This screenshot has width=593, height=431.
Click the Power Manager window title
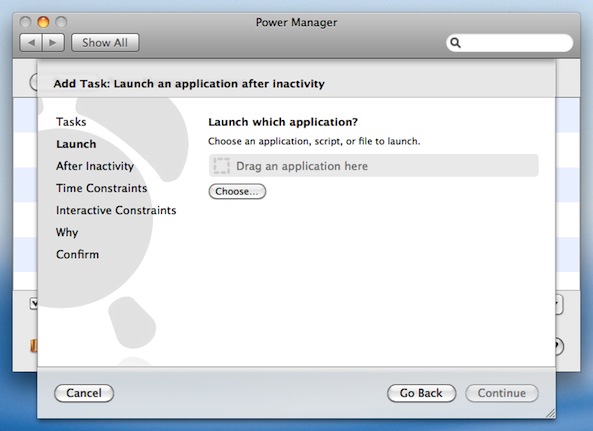296,22
